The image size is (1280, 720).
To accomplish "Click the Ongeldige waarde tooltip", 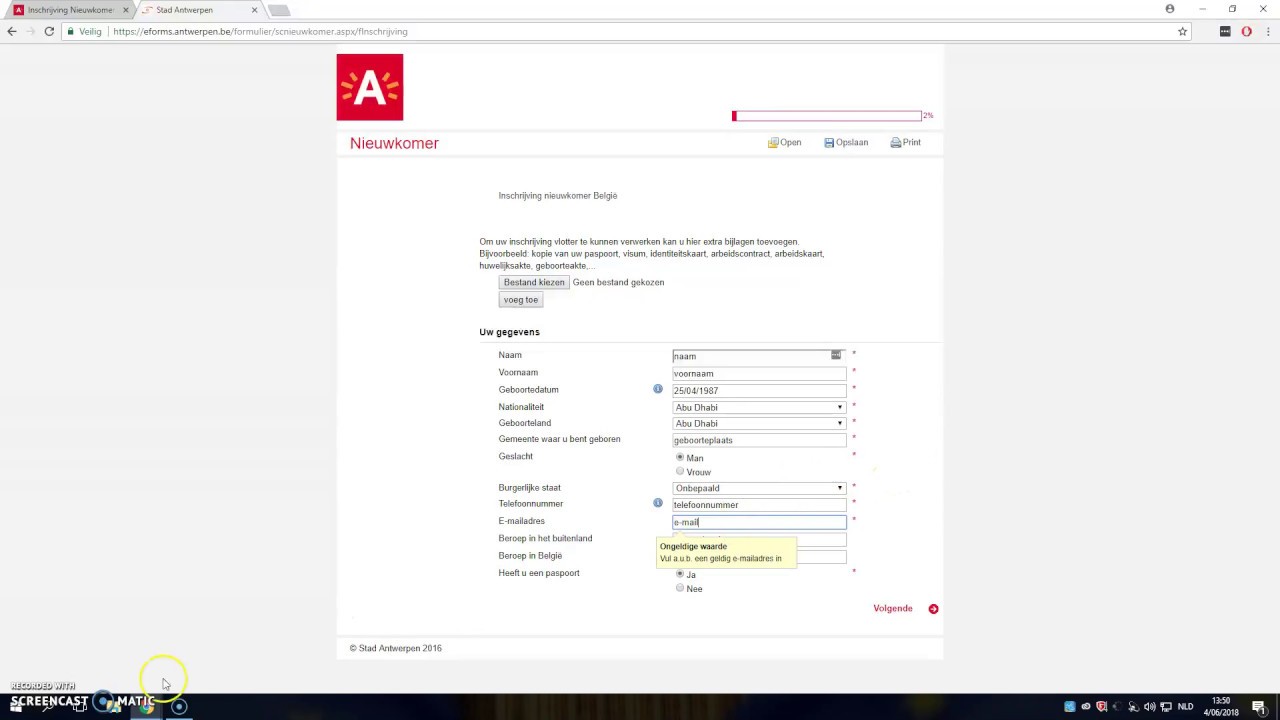I will 726,552.
